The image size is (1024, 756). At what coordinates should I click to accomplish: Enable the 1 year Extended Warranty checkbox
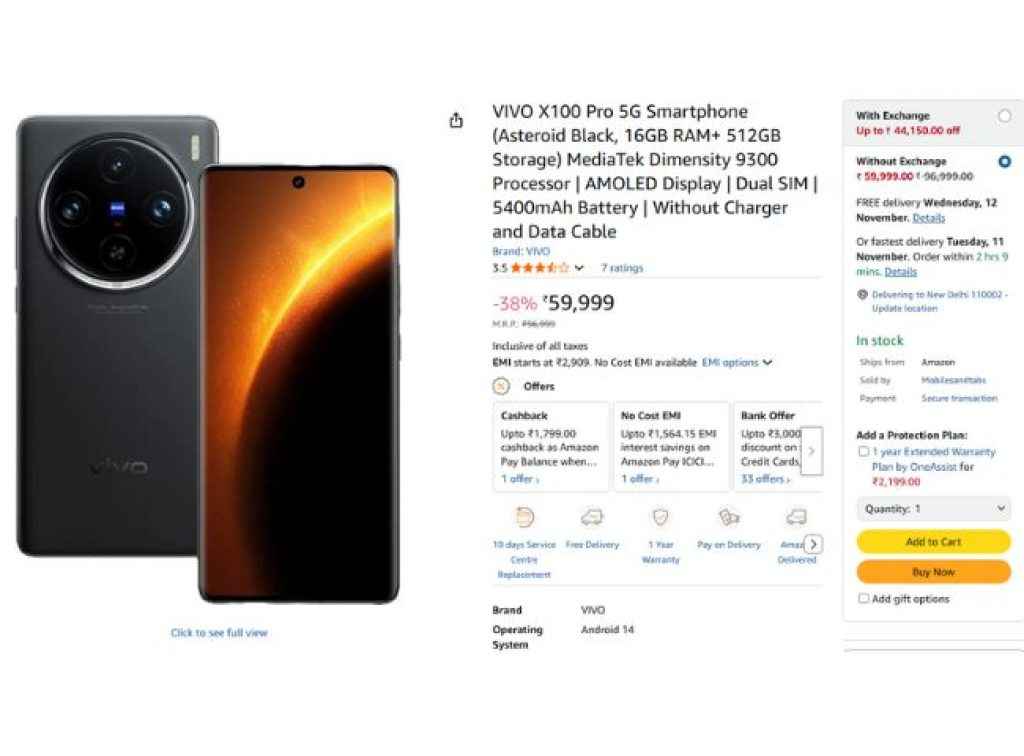(x=864, y=451)
